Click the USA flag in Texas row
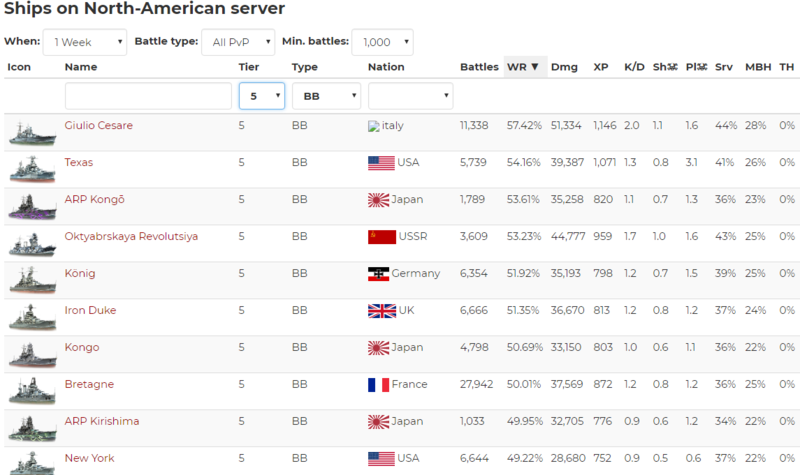 (381, 163)
